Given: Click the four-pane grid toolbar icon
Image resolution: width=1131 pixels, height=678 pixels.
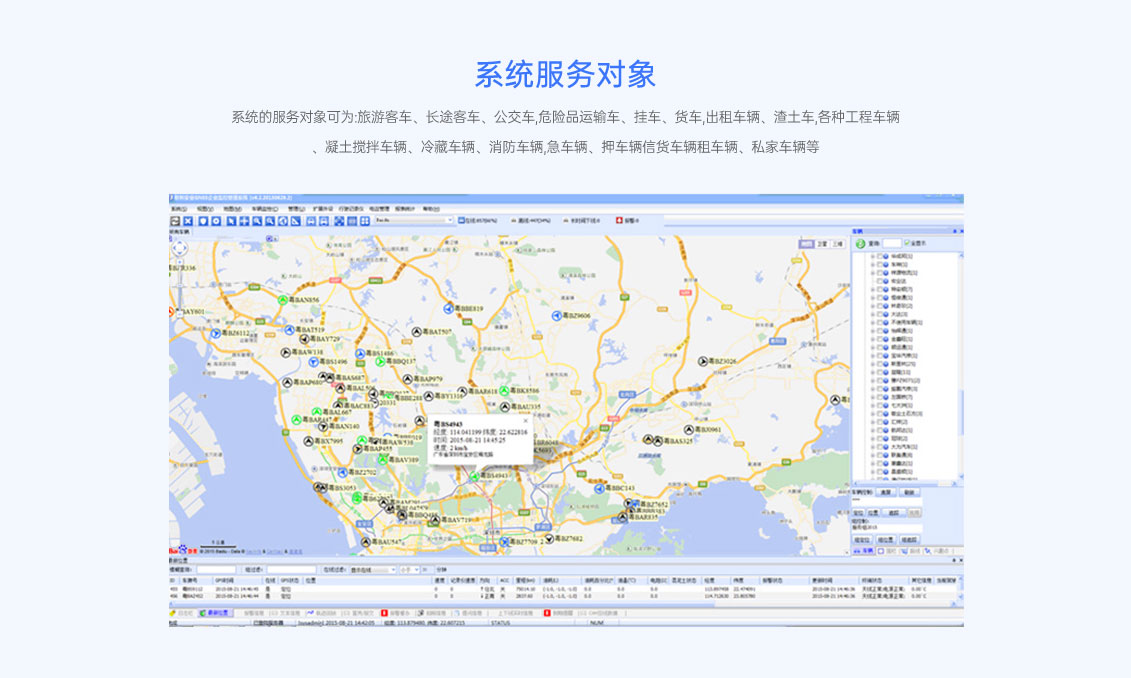Looking at the screenshot, I should (x=365, y=221).
